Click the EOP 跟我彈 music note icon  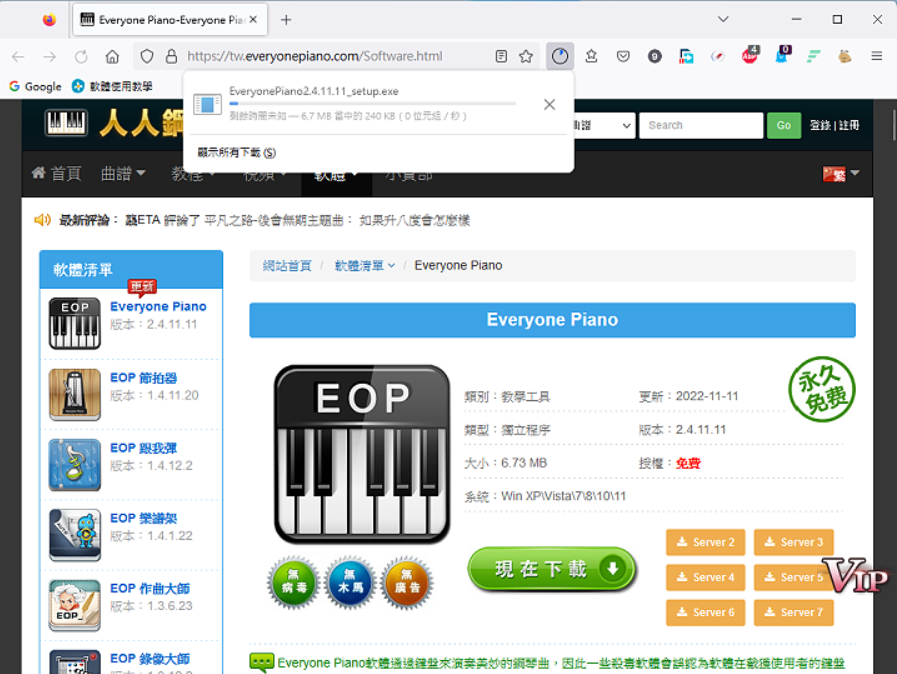coord(74,465)
